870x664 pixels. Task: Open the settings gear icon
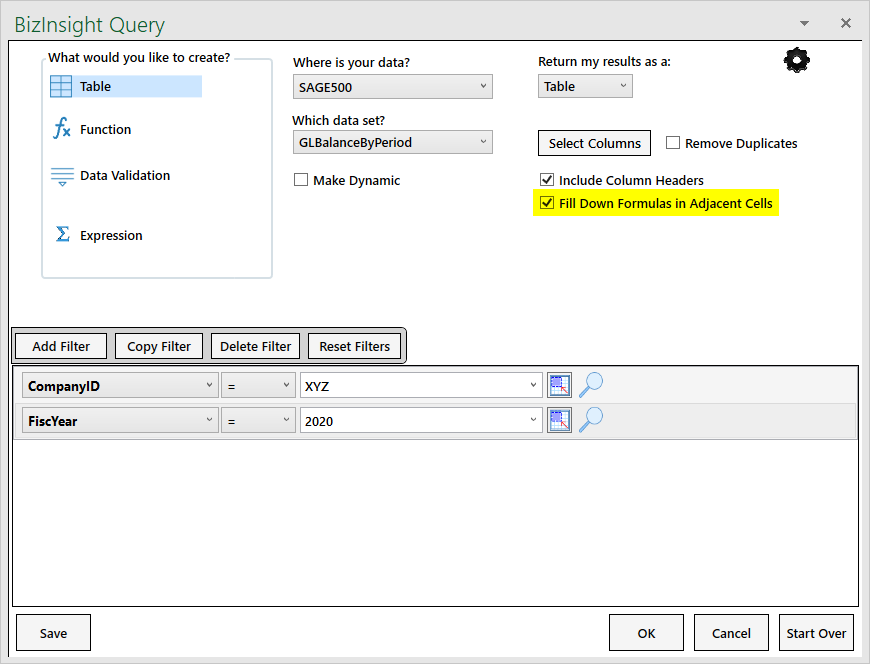797,60
